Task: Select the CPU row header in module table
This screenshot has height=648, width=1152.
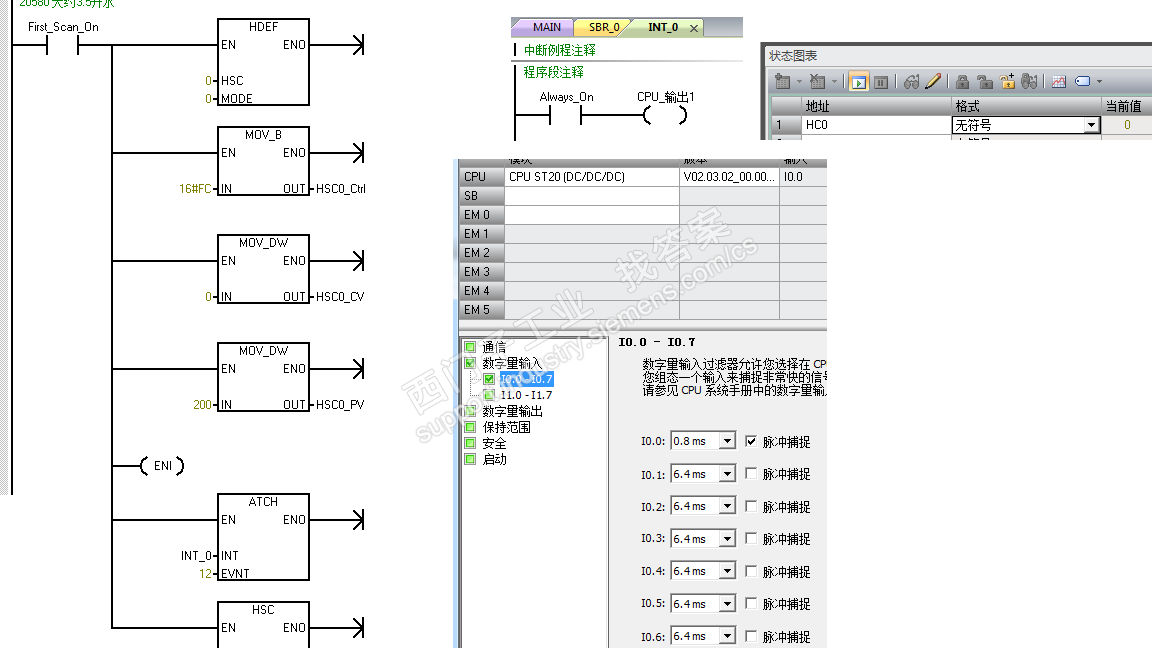Action: pos(481,177)
